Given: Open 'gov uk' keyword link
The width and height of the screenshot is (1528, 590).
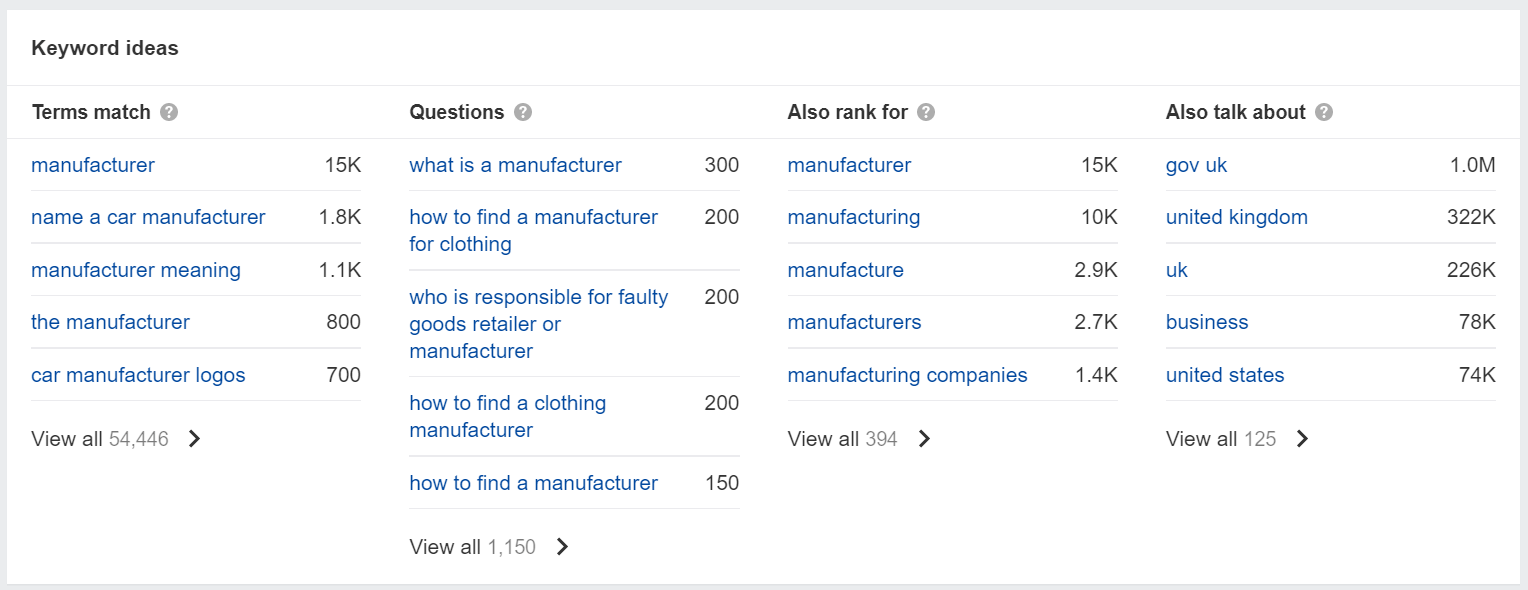Looking at the screenshot, I should coord(1196,165).
